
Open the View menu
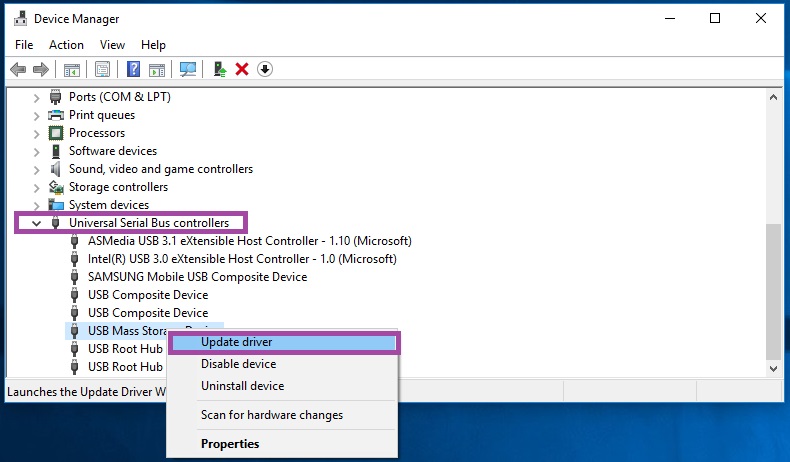(112, 45)
